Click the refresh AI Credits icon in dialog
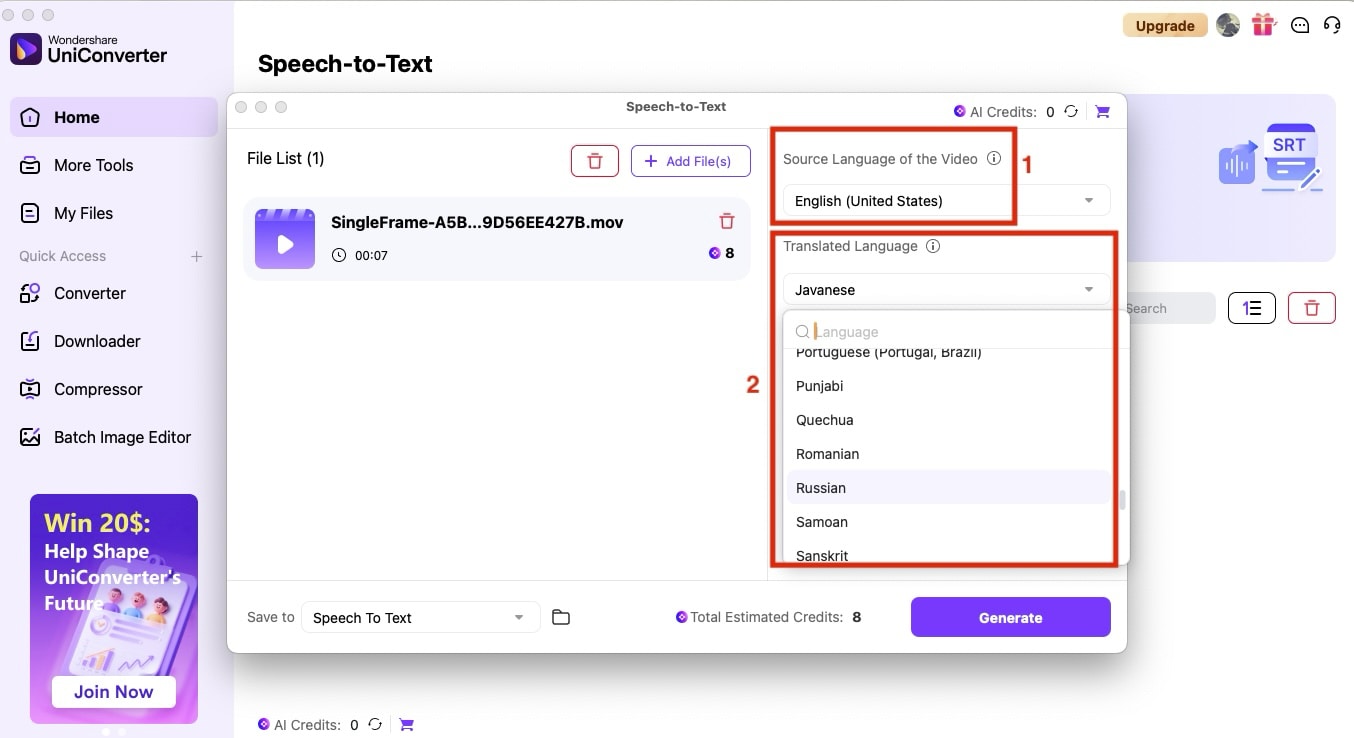Viewport: 1354px width, 738px height. pos(1071,112)
